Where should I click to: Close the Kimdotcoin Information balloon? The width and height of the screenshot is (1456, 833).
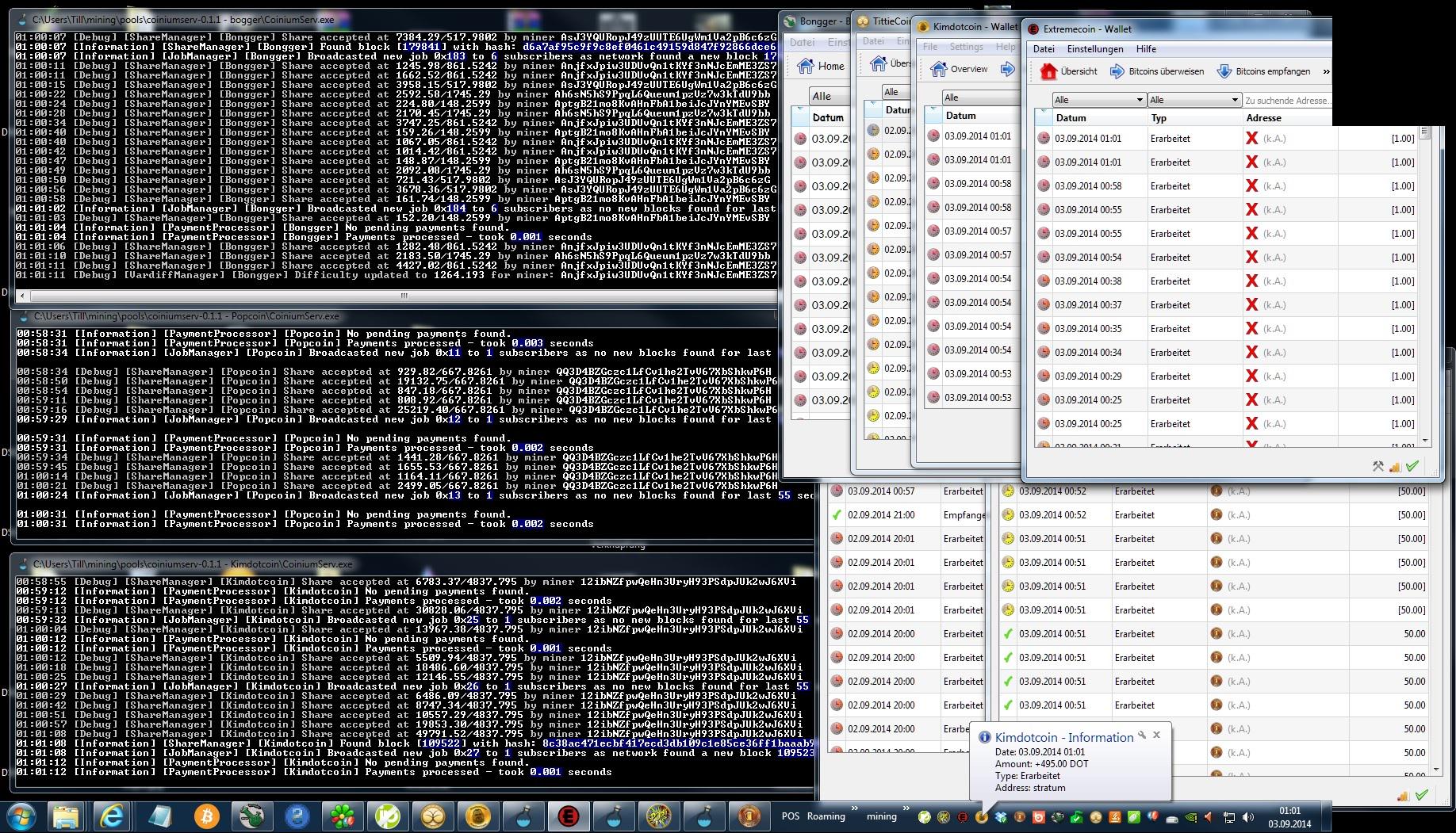coord(1156,735)
